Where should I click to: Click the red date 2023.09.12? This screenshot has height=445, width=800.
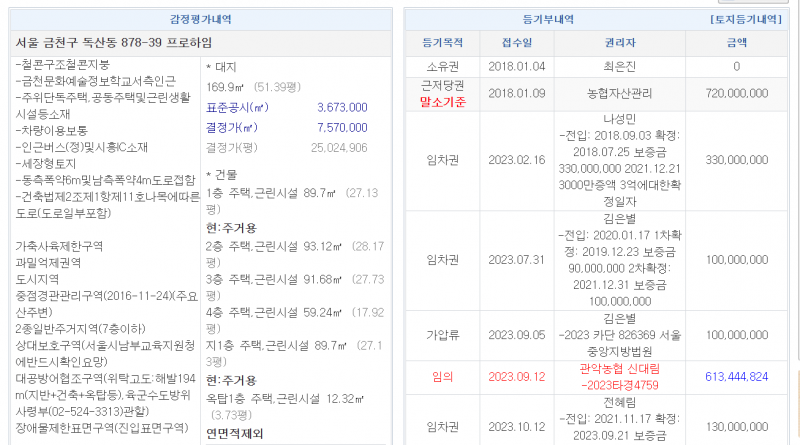click(x=510, y=377)
